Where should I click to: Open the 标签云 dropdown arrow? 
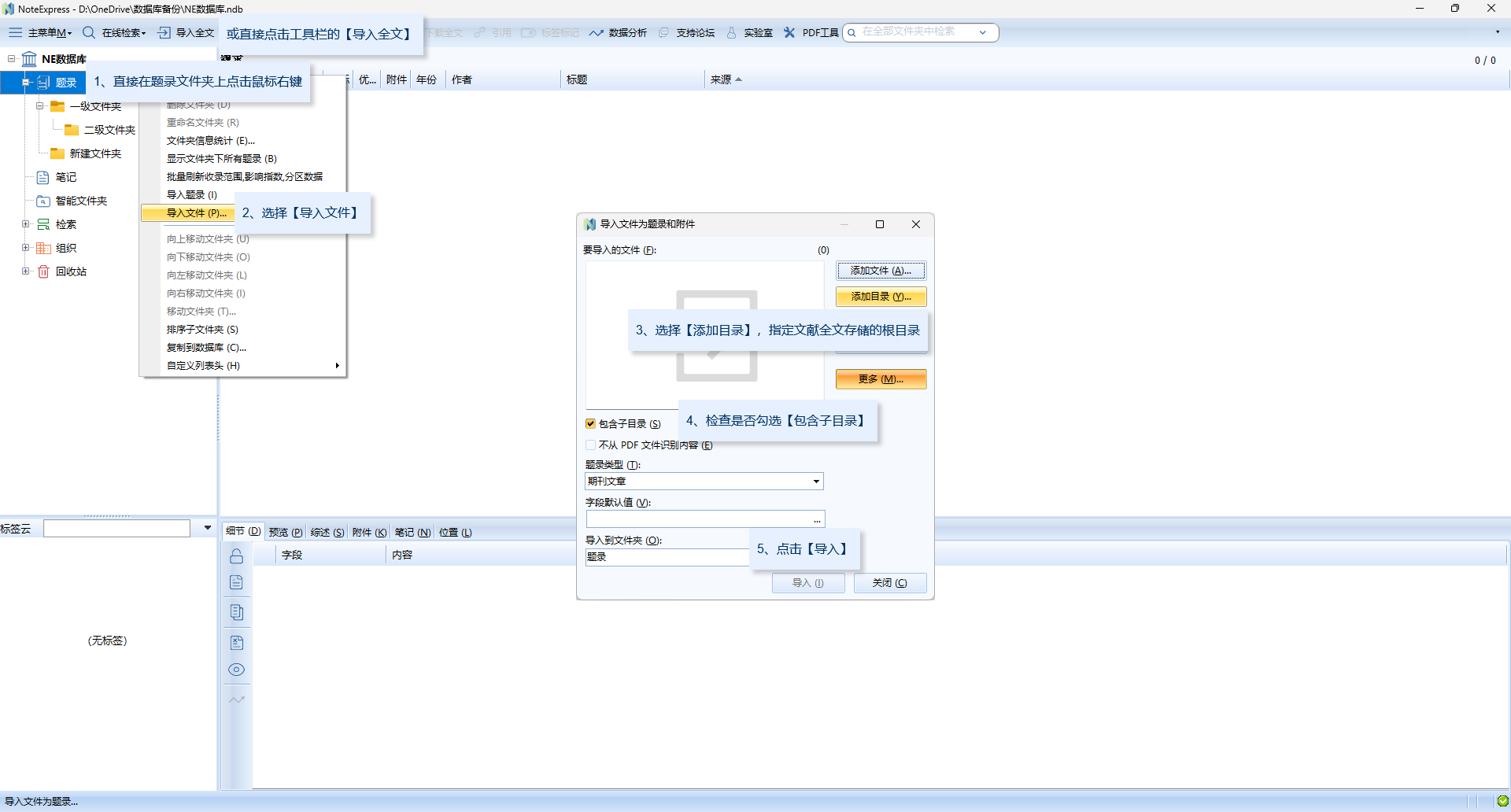tap(208, 528)
